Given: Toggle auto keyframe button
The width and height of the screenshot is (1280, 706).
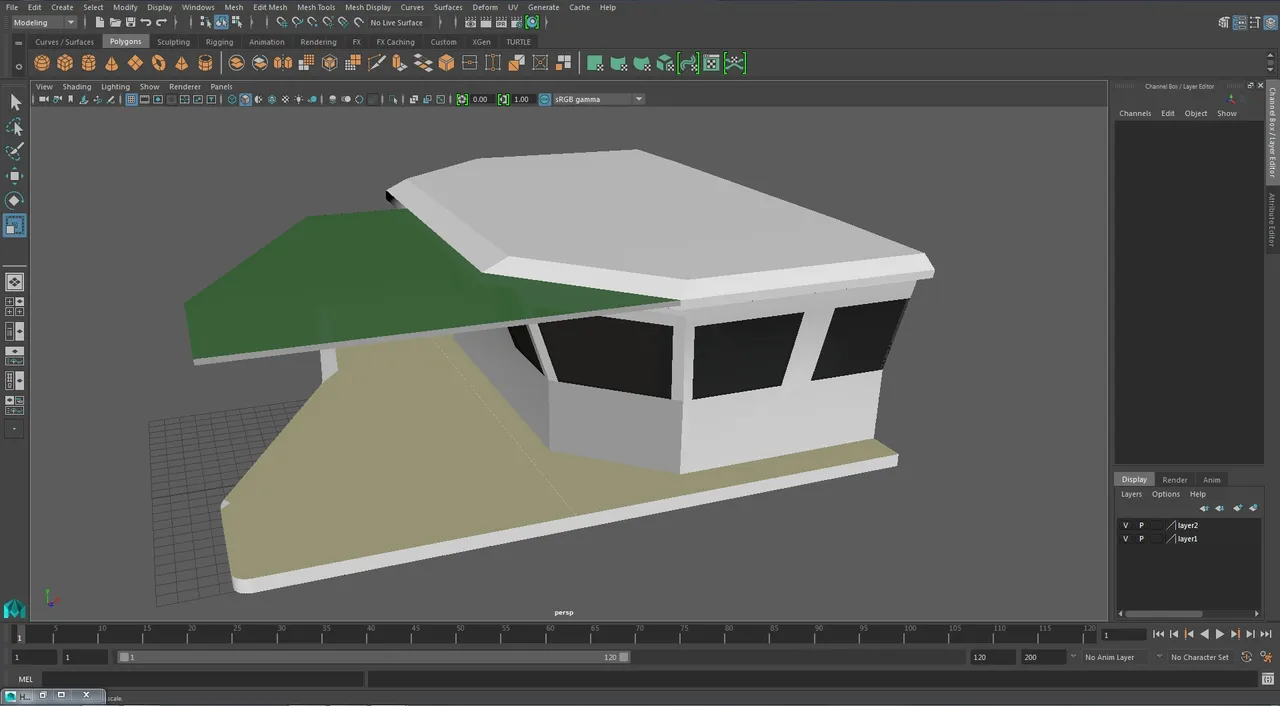Looking at the screenshot, I should click(1246, 657).
